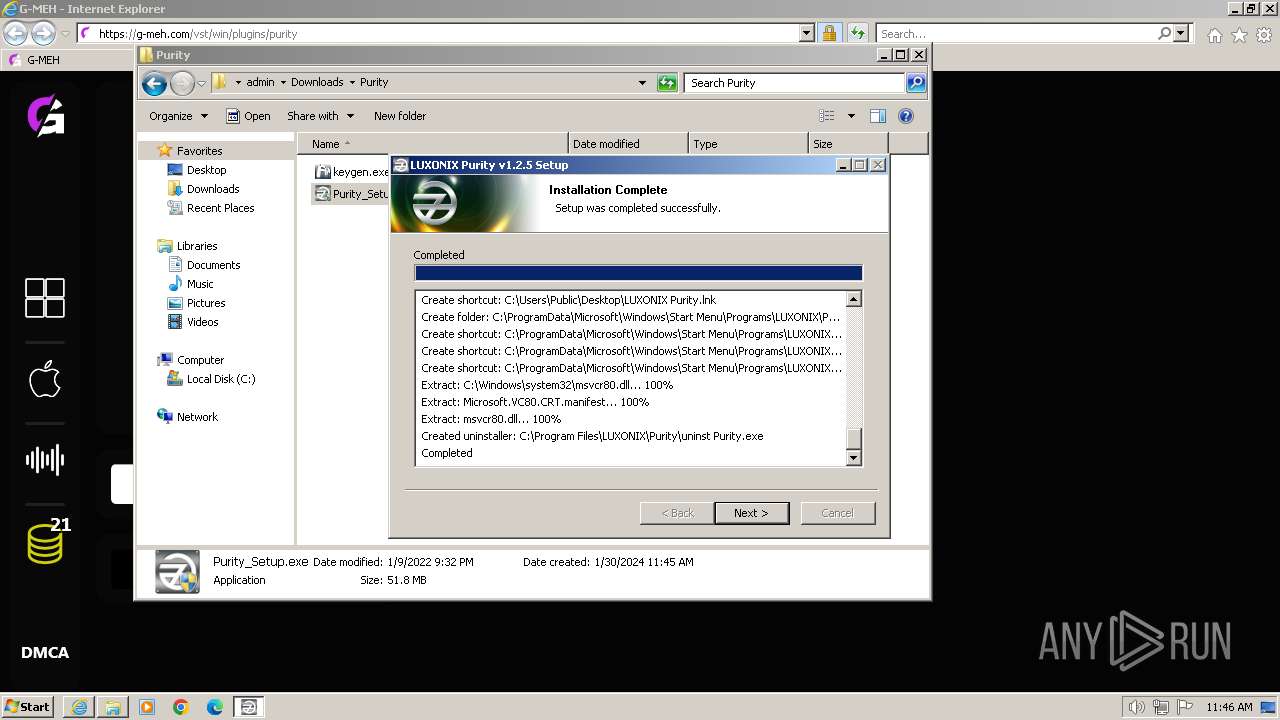
Task: Click the Downloads breadcrumb segment
Action: tap(317, 83)
